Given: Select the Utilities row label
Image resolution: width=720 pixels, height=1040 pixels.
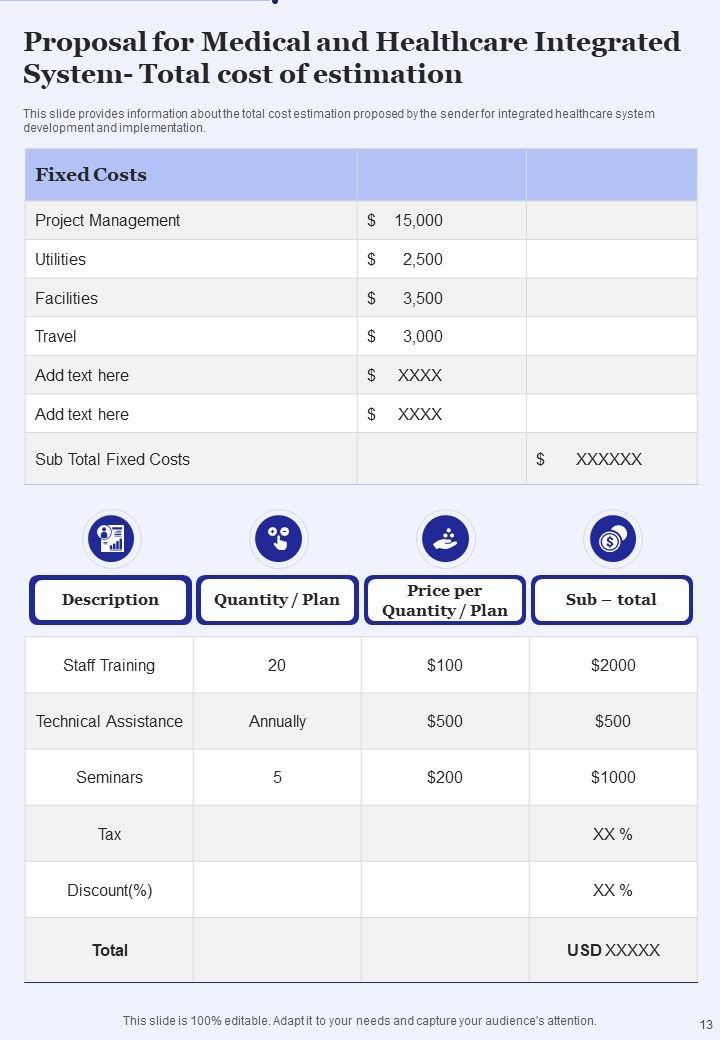Looking at the screenshot, I should [x=61, y=260].
